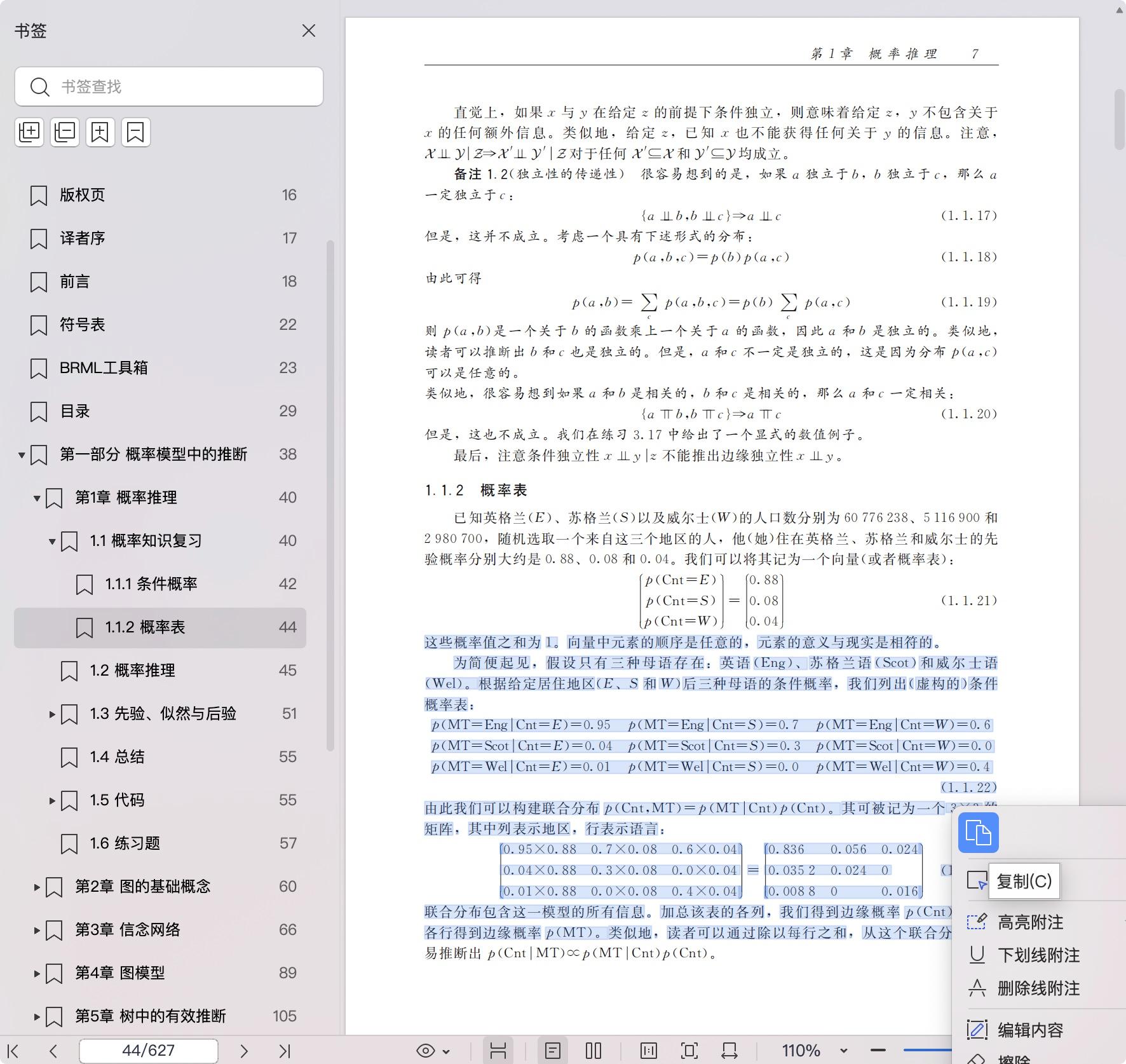Select the two-page view icon
The width and height of the screenshot is (1126, 1064).
(593, 1050)
